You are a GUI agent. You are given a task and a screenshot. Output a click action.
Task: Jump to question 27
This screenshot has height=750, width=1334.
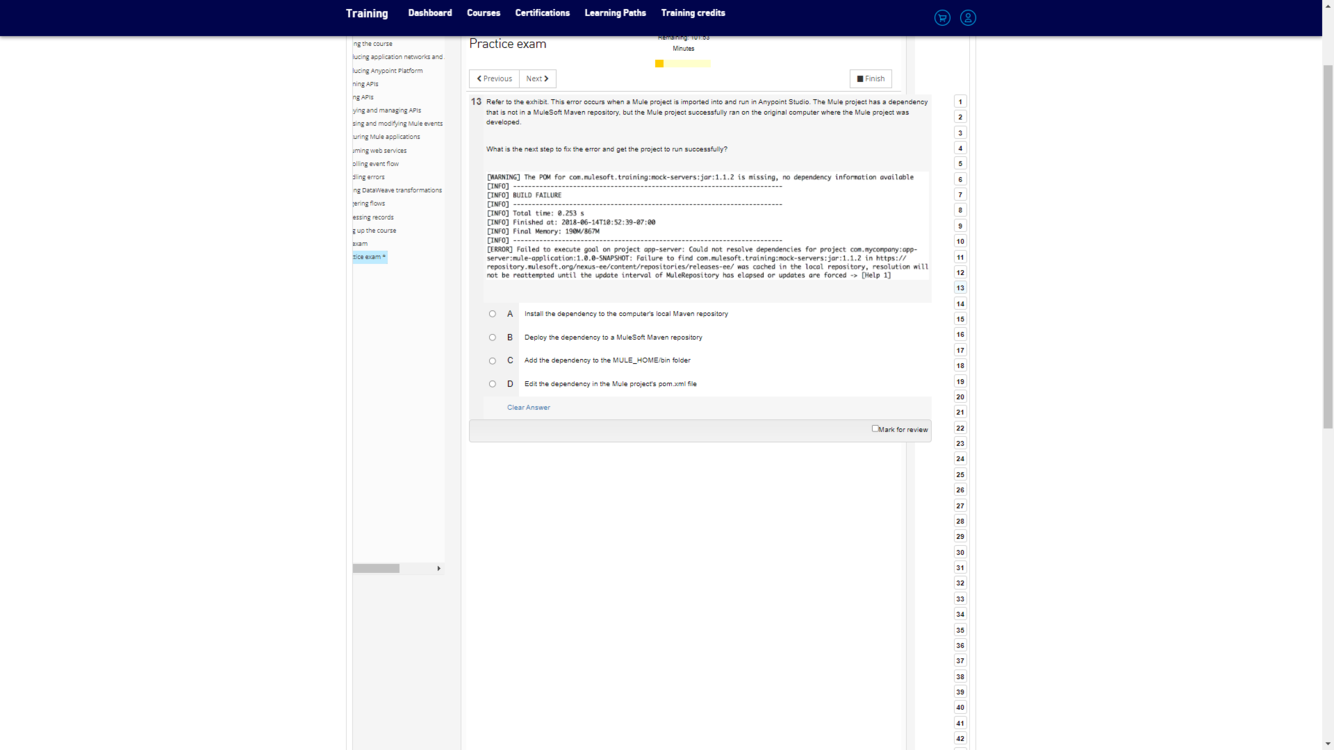960,506
